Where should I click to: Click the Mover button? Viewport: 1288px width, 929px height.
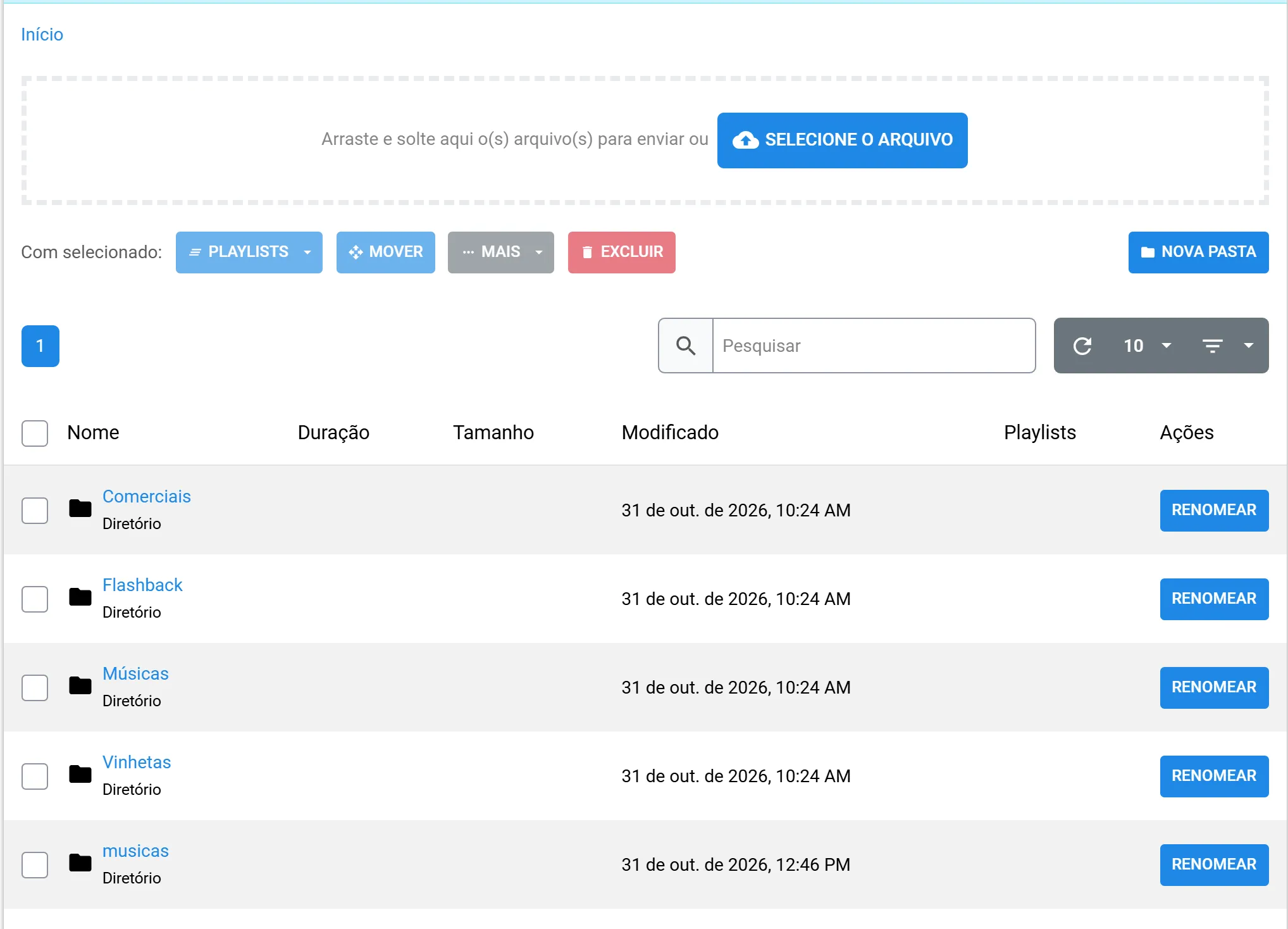[x=386, y=253]
